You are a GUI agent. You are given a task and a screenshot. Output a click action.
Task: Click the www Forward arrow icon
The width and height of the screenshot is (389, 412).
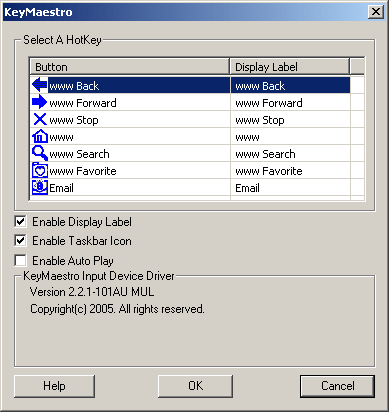(40, 102)
